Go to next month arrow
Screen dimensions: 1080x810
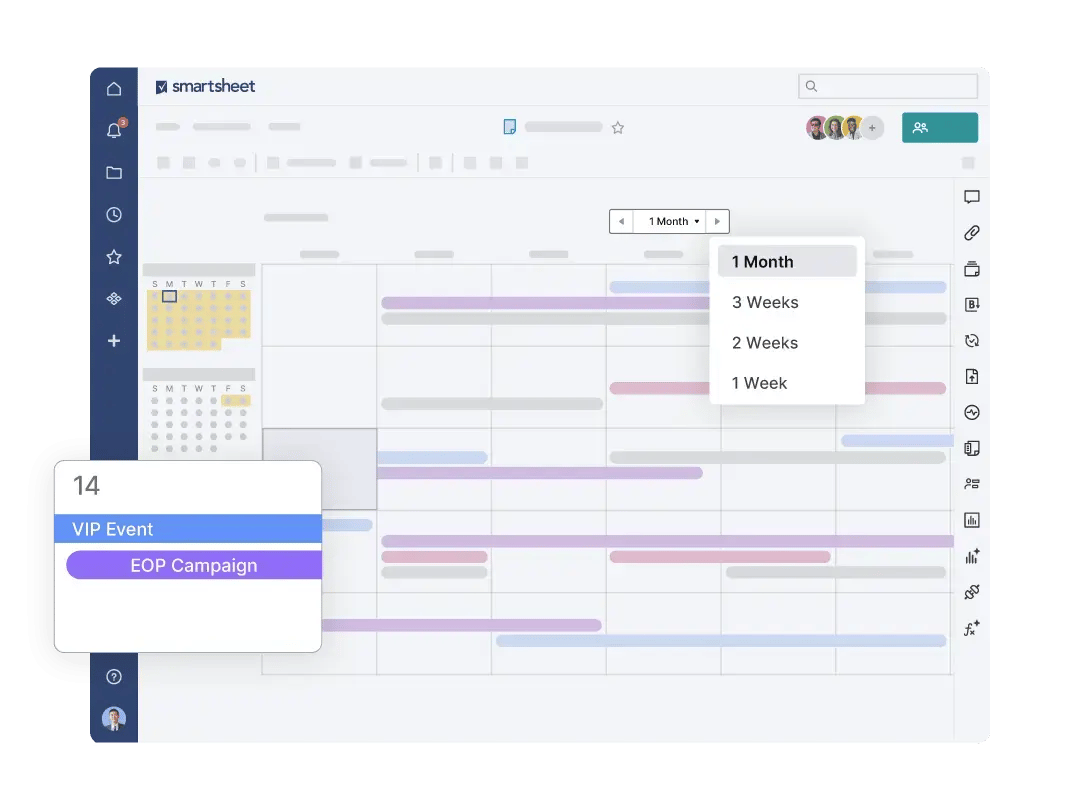pos(718,221)
